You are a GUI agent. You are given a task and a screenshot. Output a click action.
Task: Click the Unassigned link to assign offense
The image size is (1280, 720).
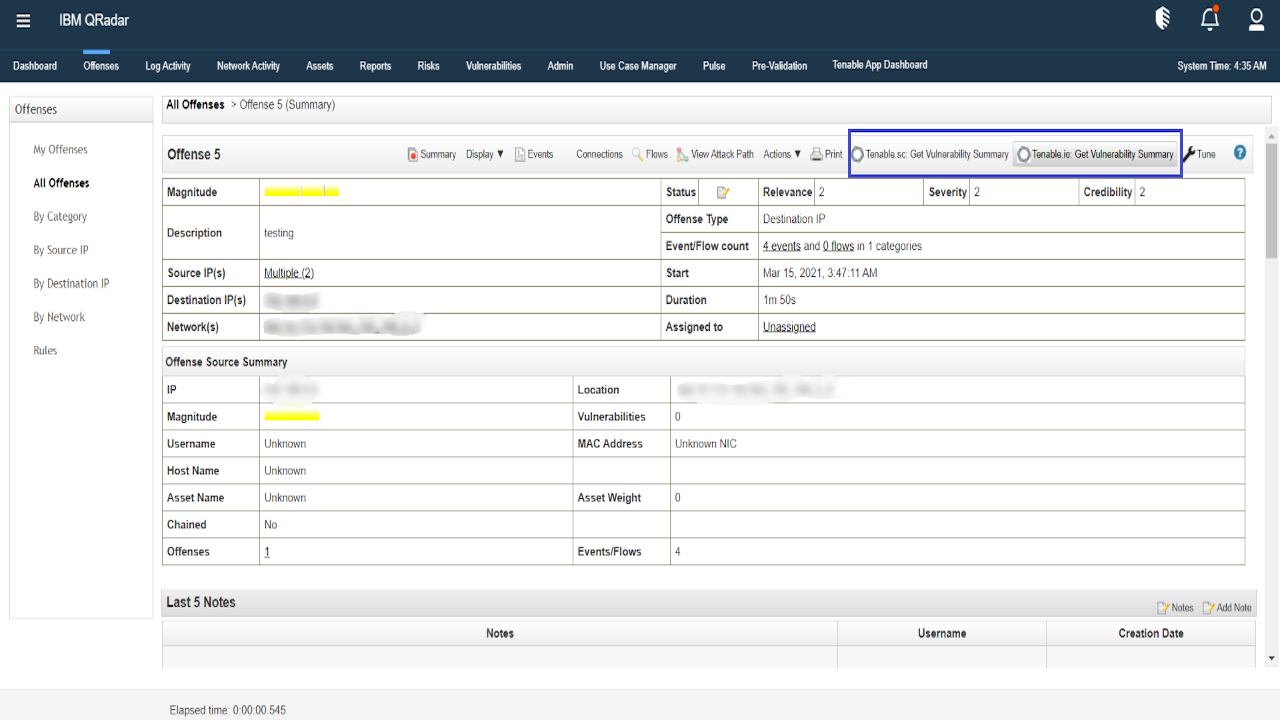tap(789, 326)
